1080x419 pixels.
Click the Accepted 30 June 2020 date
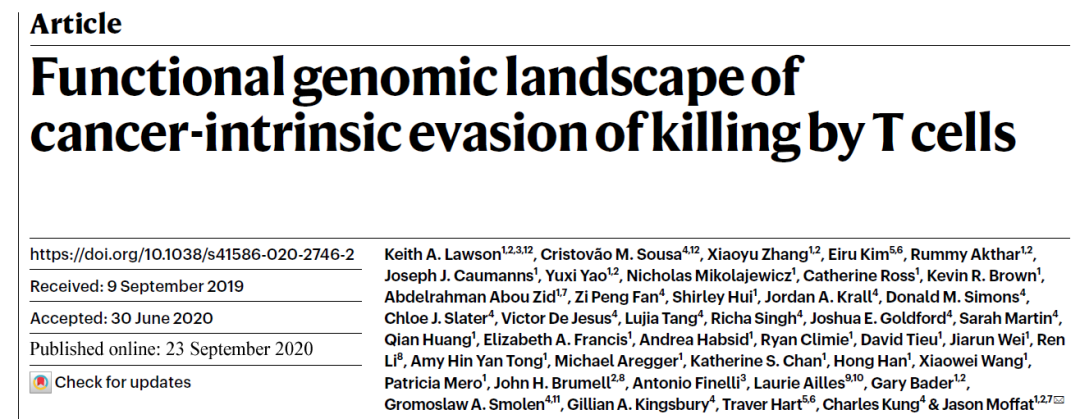[123, 318]
